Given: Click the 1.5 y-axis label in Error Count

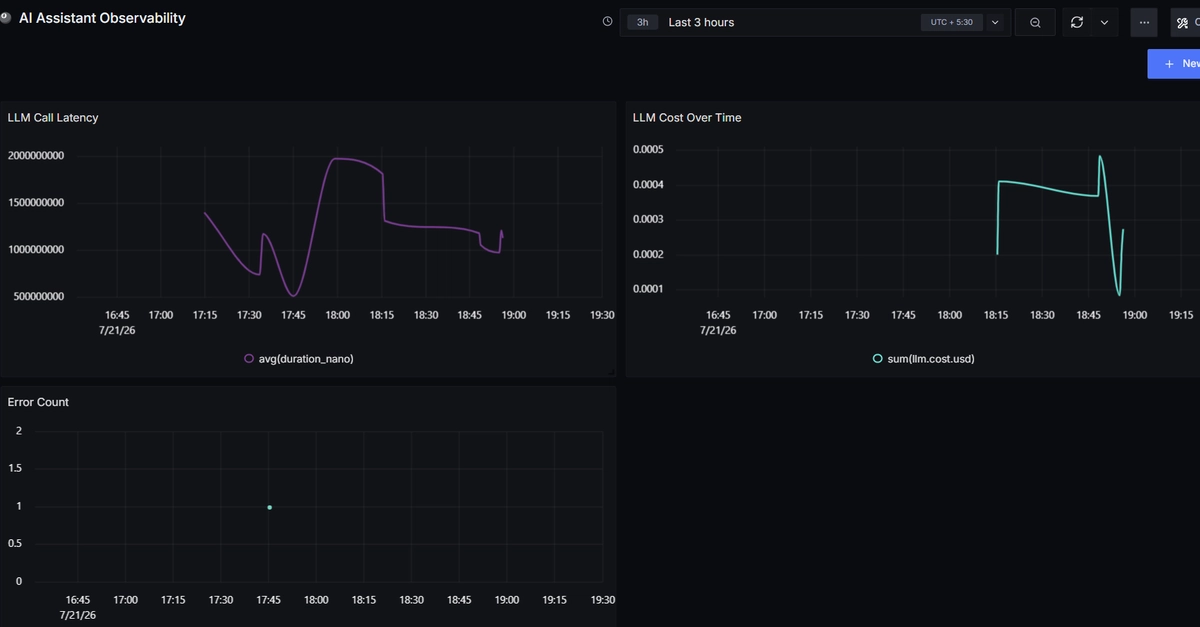Looking at the screenshot, I should point(16,468).
